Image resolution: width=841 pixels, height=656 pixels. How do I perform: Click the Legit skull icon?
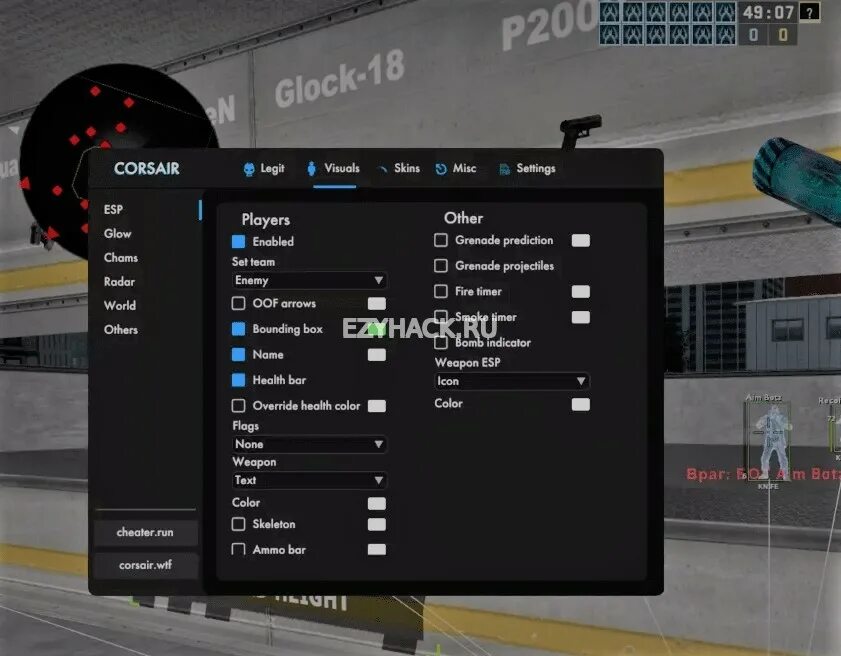click(x=249, y=169)
